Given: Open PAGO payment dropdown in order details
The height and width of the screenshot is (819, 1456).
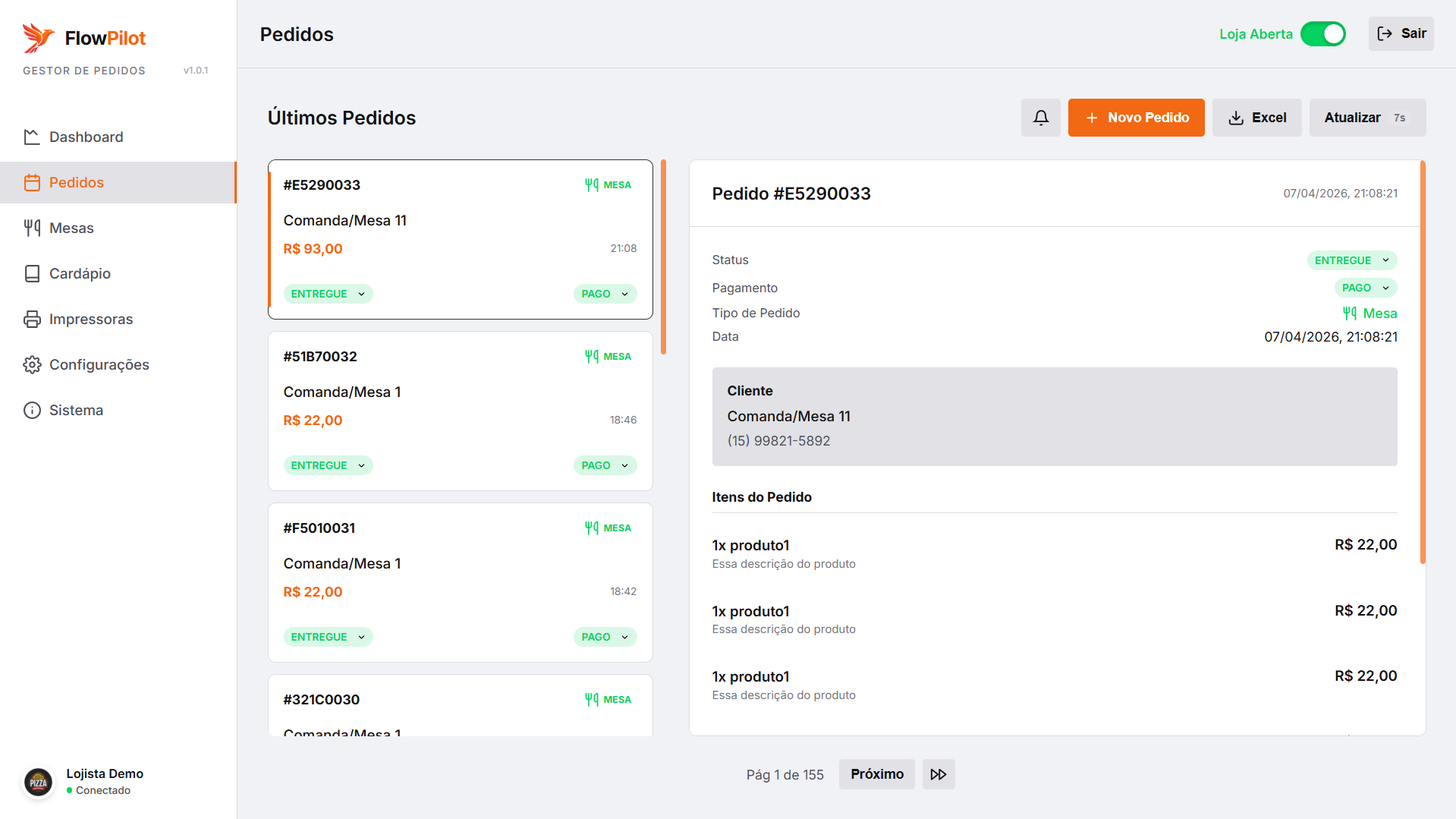Looking at the screenshot, I should [x=1365, y=288].
